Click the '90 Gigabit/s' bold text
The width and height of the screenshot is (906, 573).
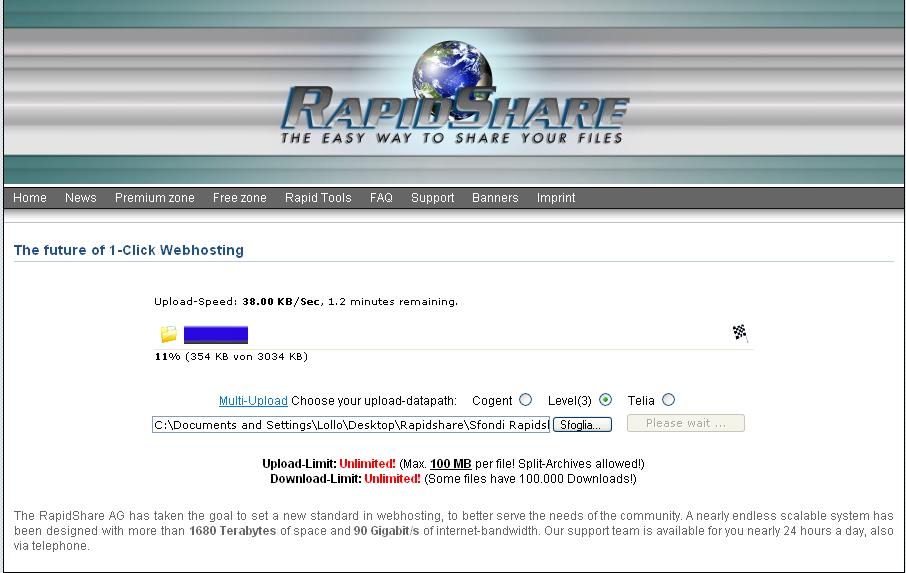coord(387,531)
